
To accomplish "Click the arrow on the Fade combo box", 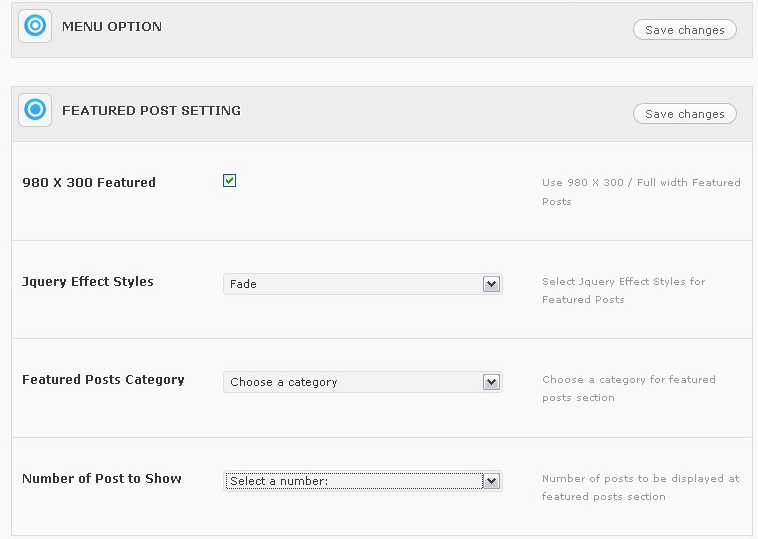I will (490, 284).
